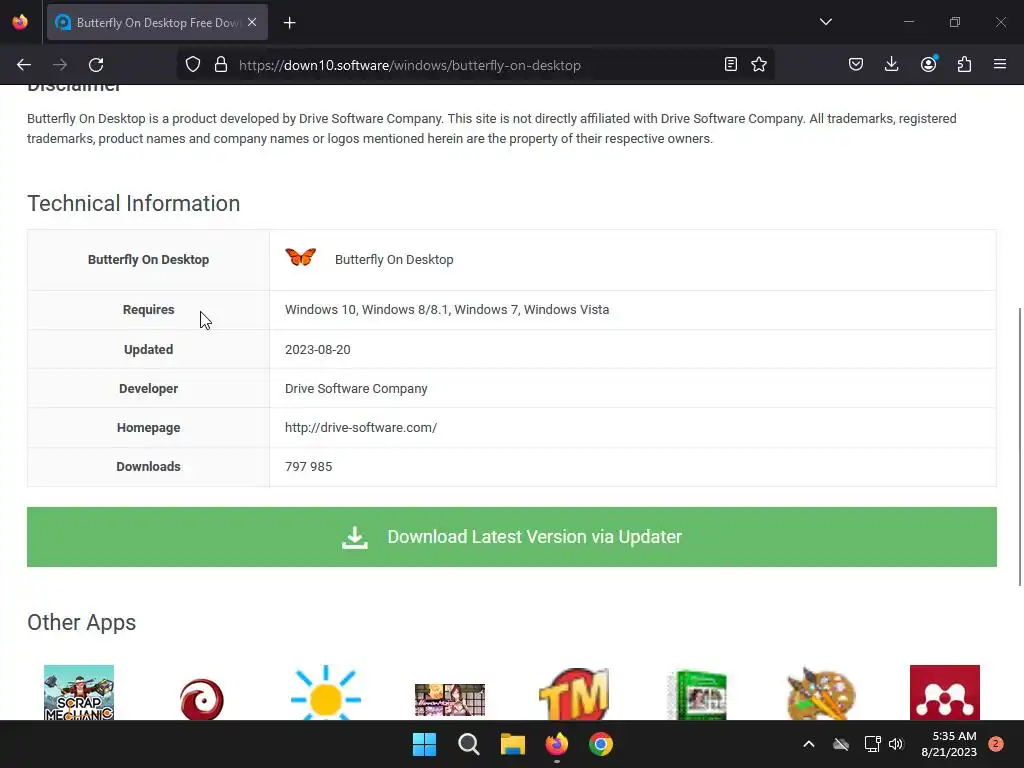Viewport: 1024px width, 768px height.
Task: Select the 797 985 downloads count
Action: pos(308,466)
